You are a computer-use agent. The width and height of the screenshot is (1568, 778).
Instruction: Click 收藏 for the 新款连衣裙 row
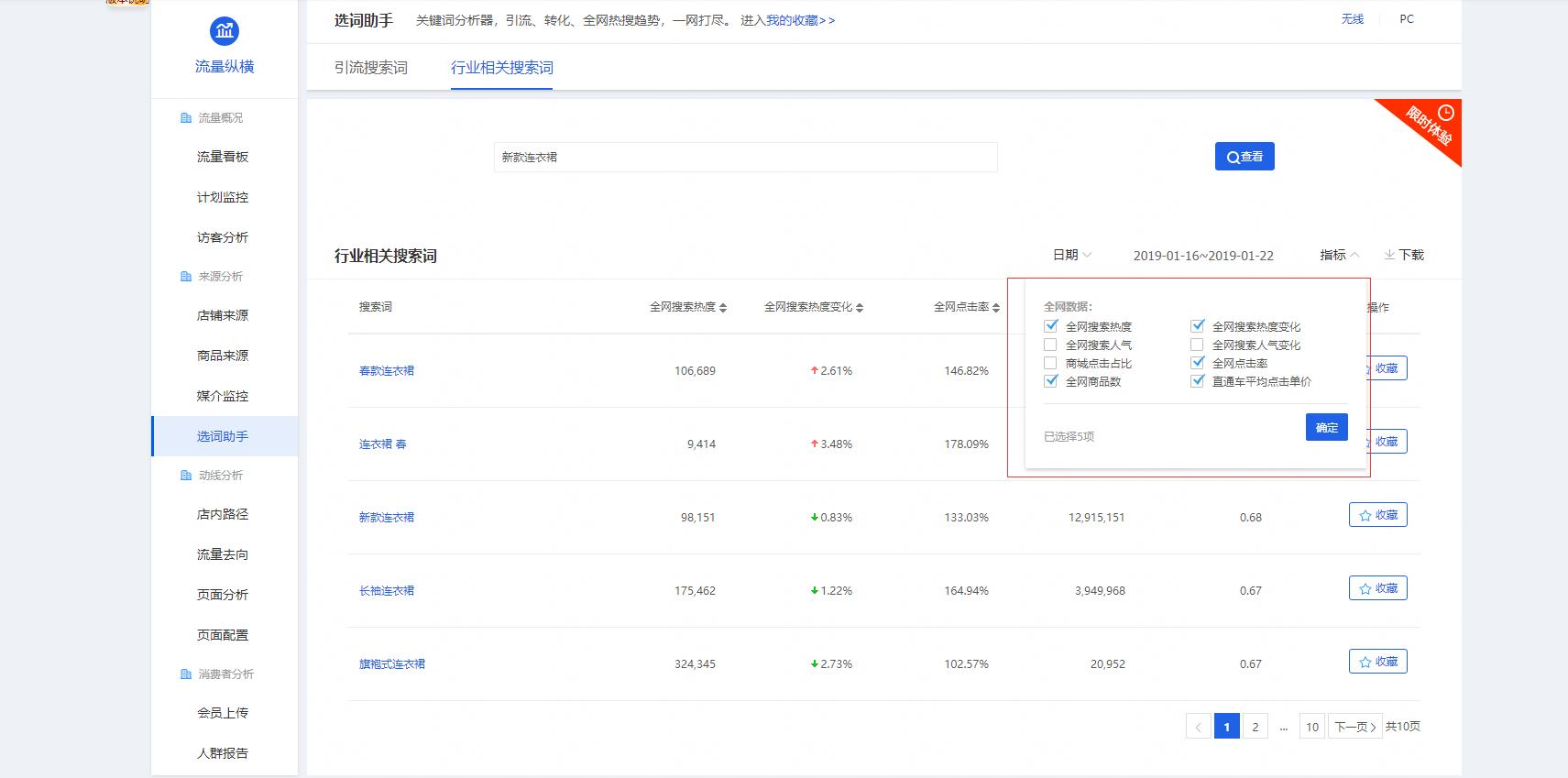click(x=1377, y=515)
